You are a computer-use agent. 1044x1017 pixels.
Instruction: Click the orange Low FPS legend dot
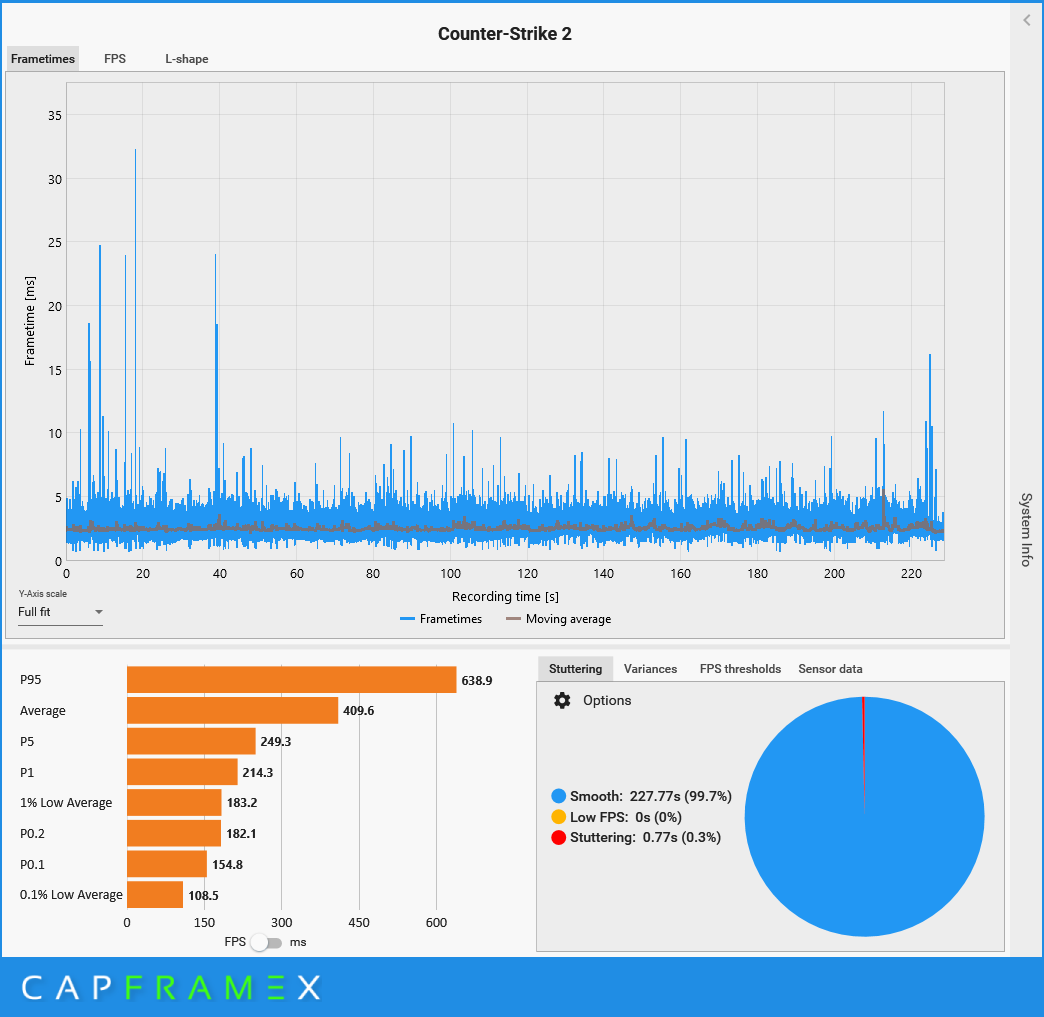tap(559, 817)
